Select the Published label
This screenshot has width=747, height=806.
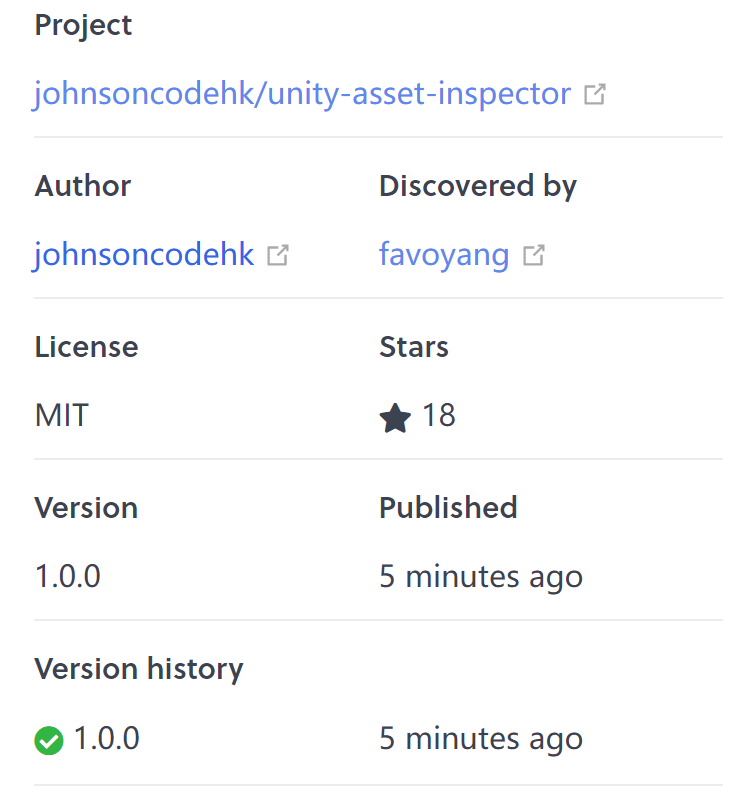point(448,508)
